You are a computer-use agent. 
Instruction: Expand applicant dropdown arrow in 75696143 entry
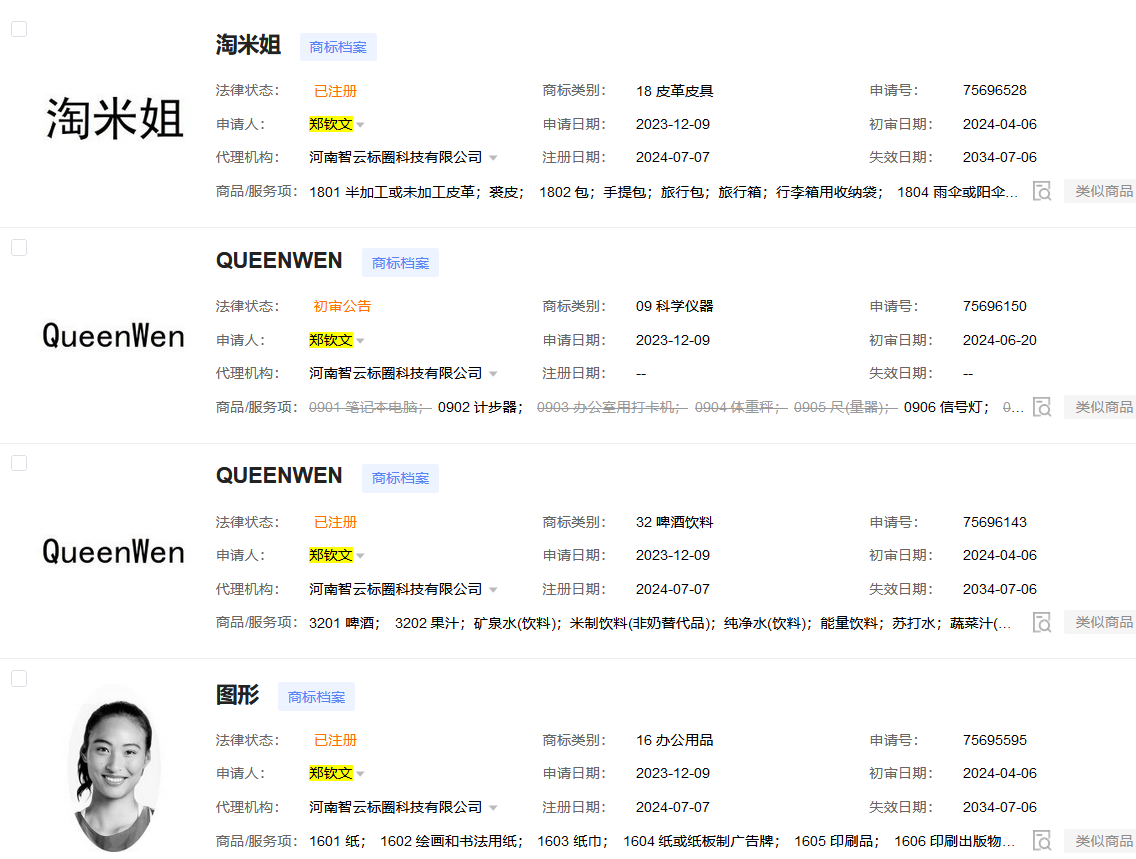point(361,556)
